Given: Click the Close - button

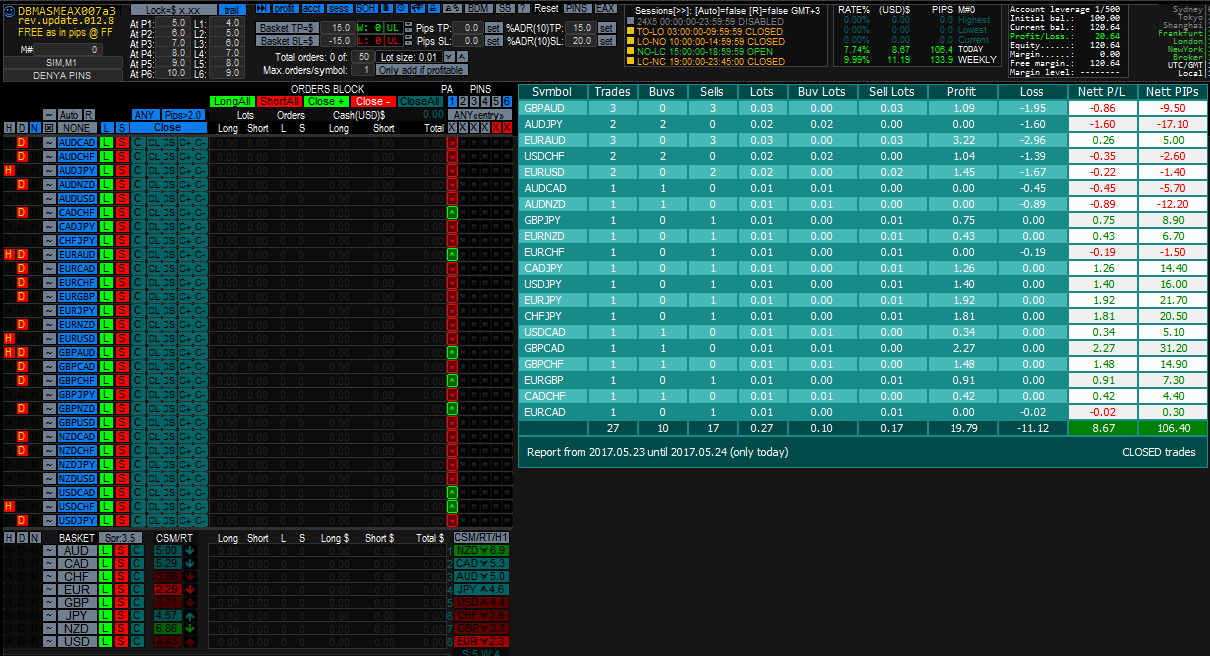Looking at the screenshot, I should [x=373, y=101].
